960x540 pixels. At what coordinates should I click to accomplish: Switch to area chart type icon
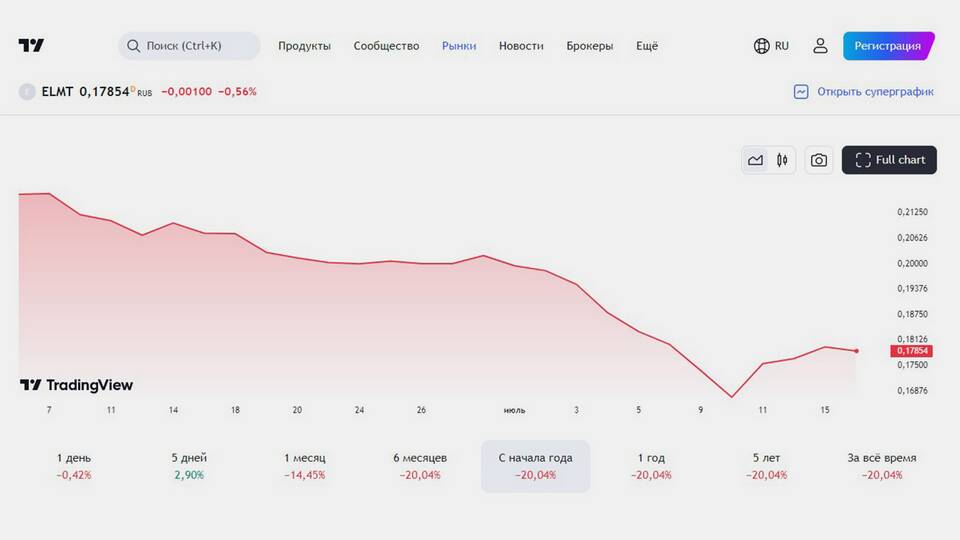(x=755, y=160)
